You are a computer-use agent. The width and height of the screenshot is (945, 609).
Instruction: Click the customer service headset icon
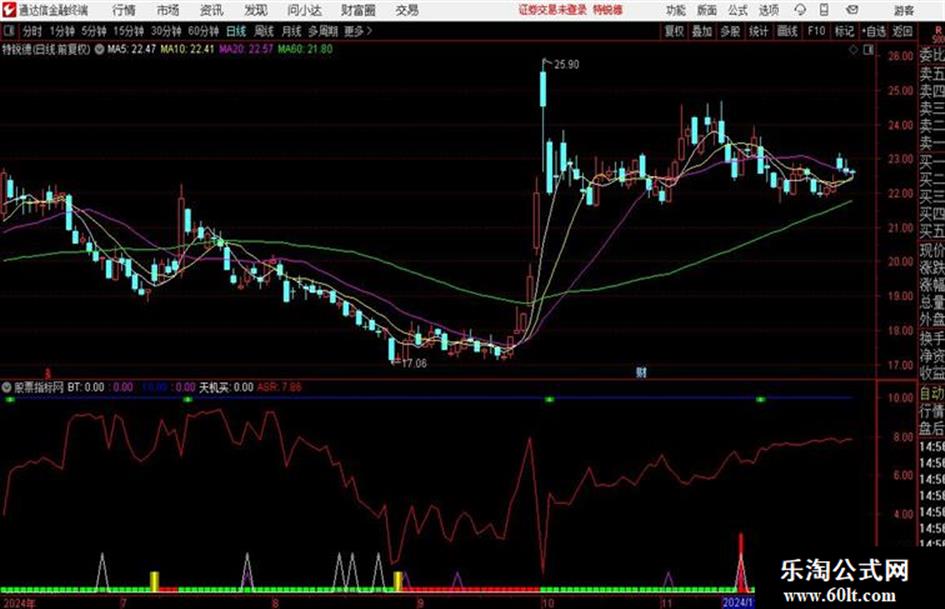point(800,10)
